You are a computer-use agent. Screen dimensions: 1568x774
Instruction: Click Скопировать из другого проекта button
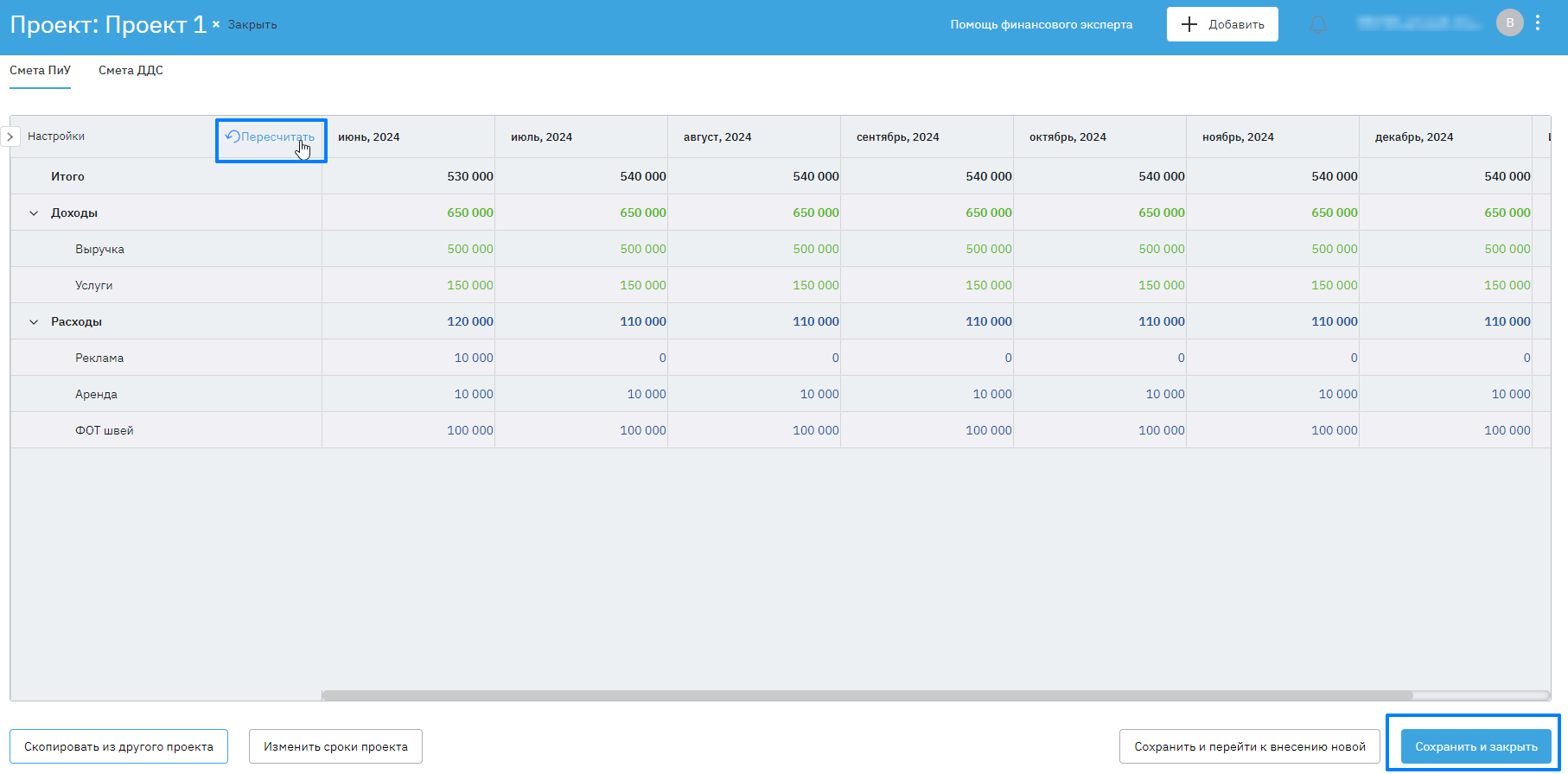118,746
